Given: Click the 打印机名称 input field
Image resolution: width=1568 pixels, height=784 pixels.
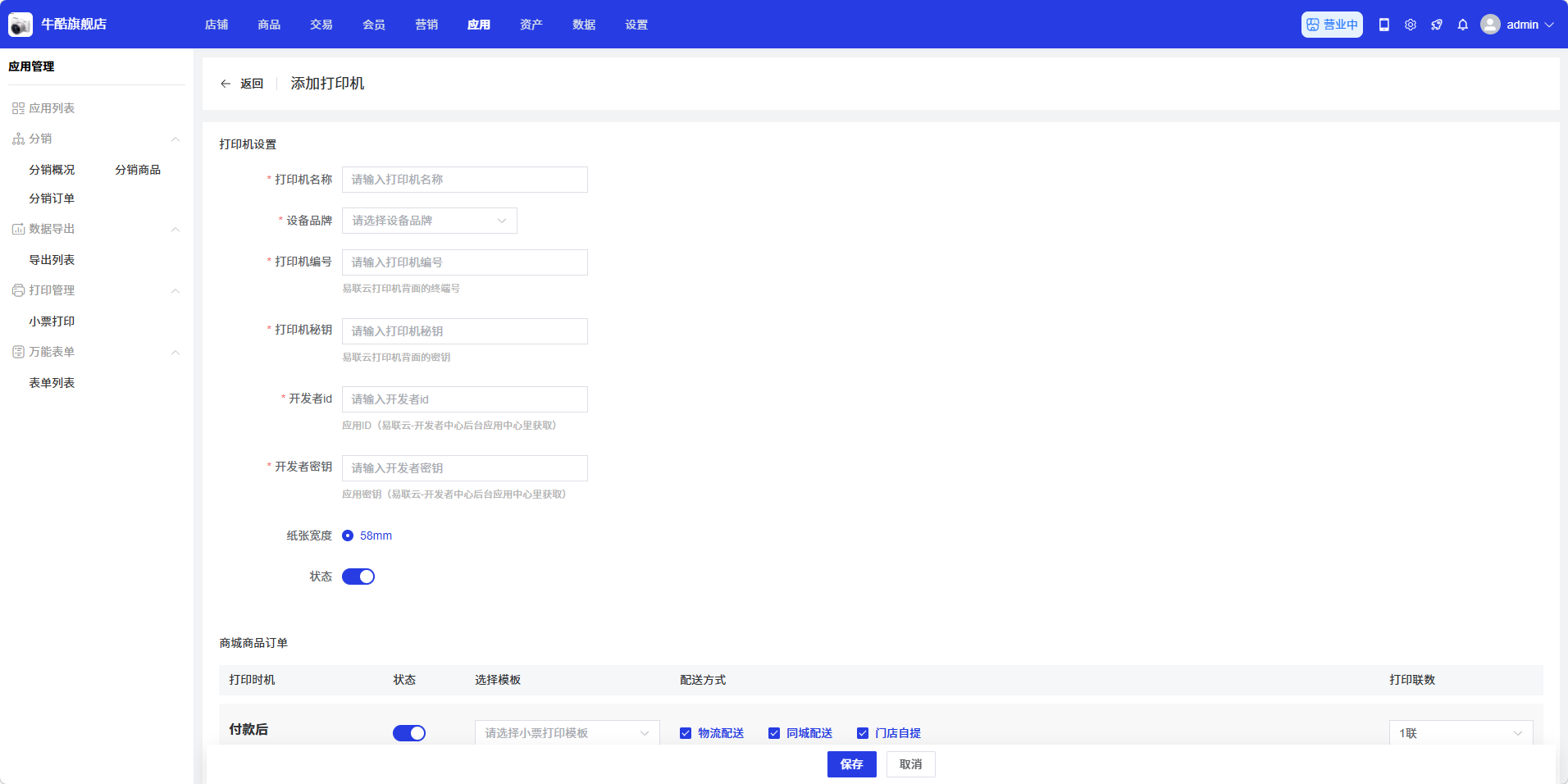Looking at the screenshot, I should tap(464, 180).
